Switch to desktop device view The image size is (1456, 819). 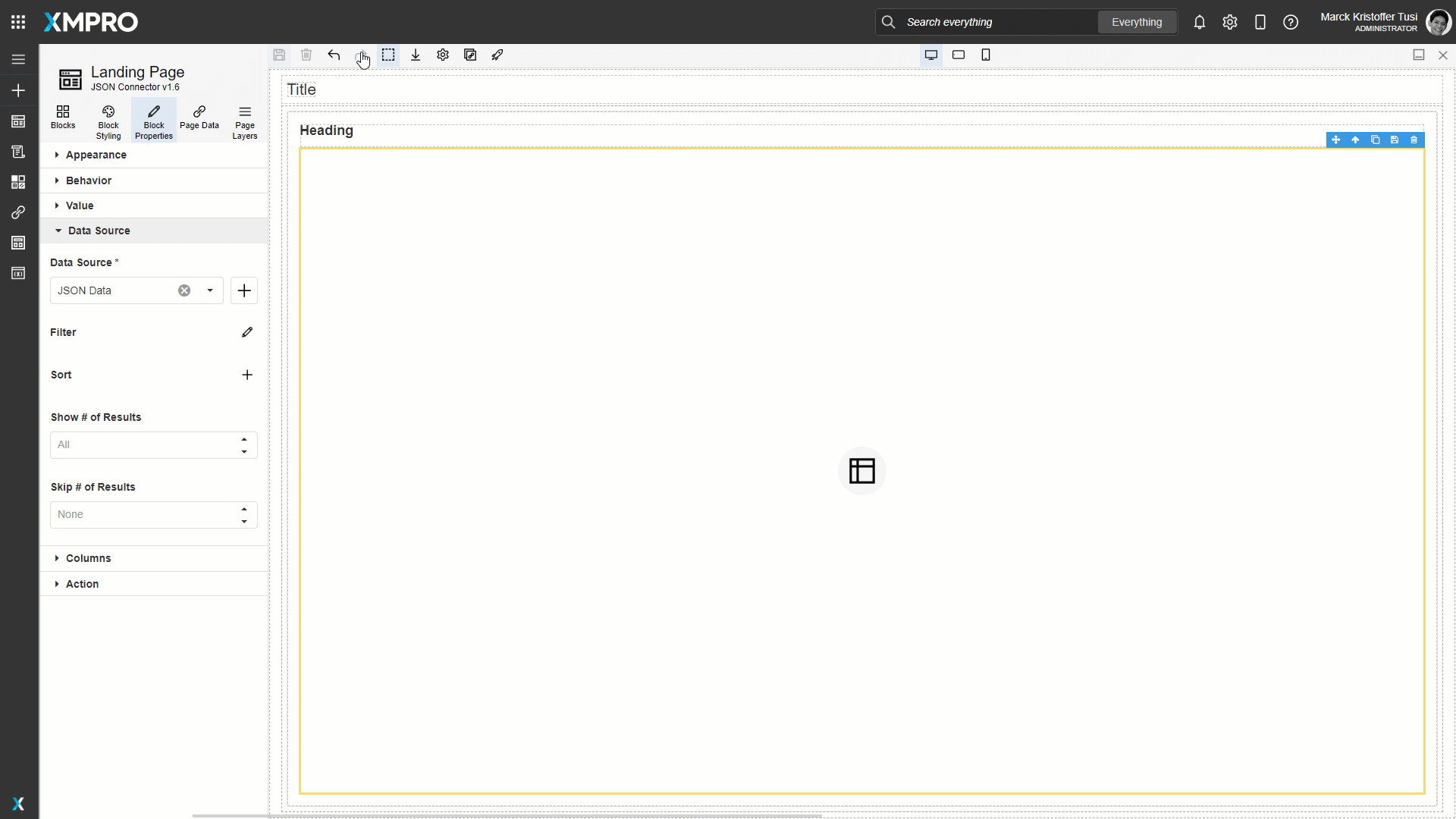pyautogui.click(x=931, y=55)
